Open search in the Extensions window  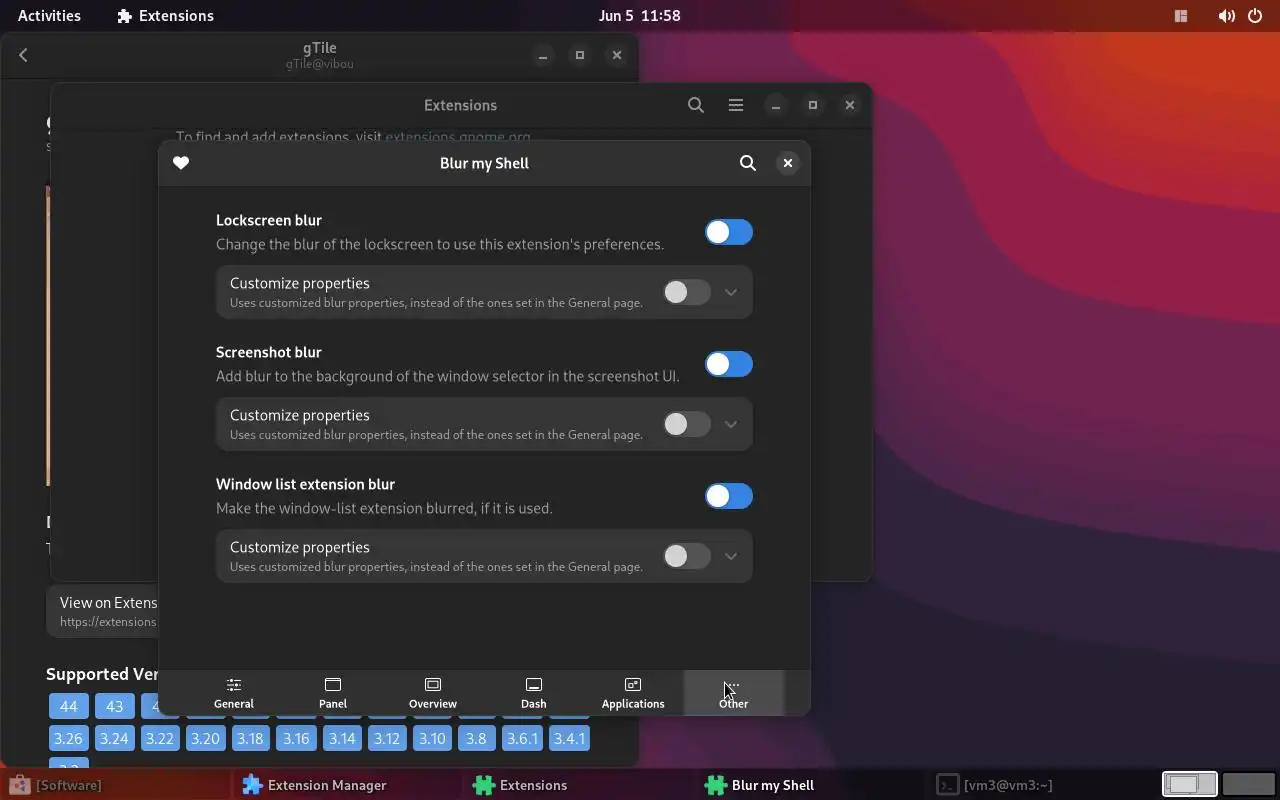pos(696,105)
